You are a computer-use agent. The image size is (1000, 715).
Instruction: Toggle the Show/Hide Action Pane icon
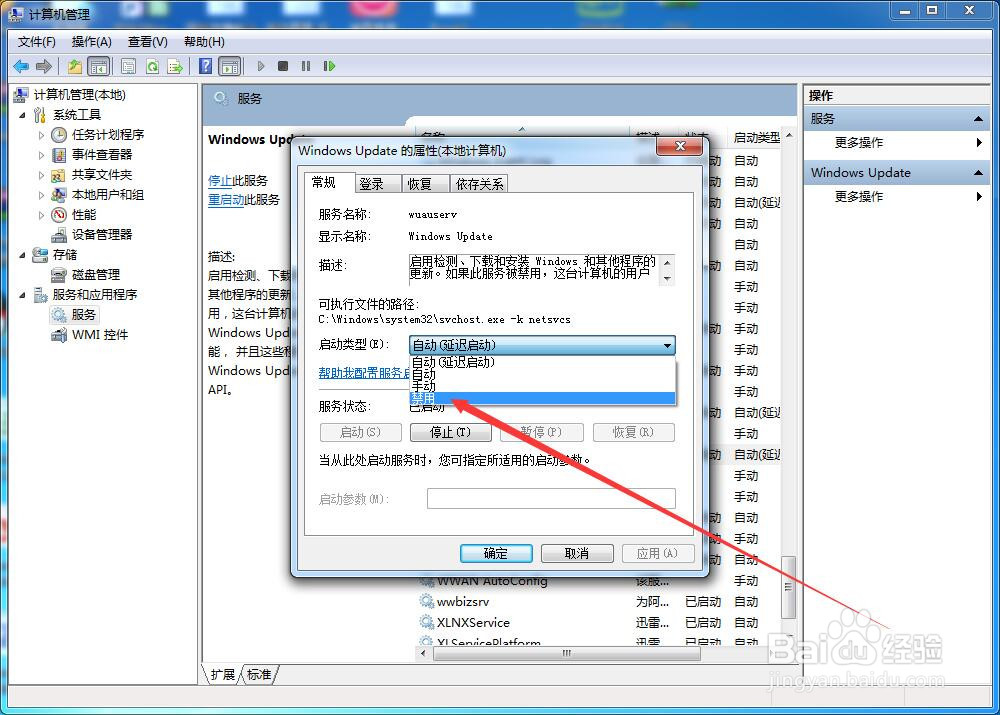(230, 66)
